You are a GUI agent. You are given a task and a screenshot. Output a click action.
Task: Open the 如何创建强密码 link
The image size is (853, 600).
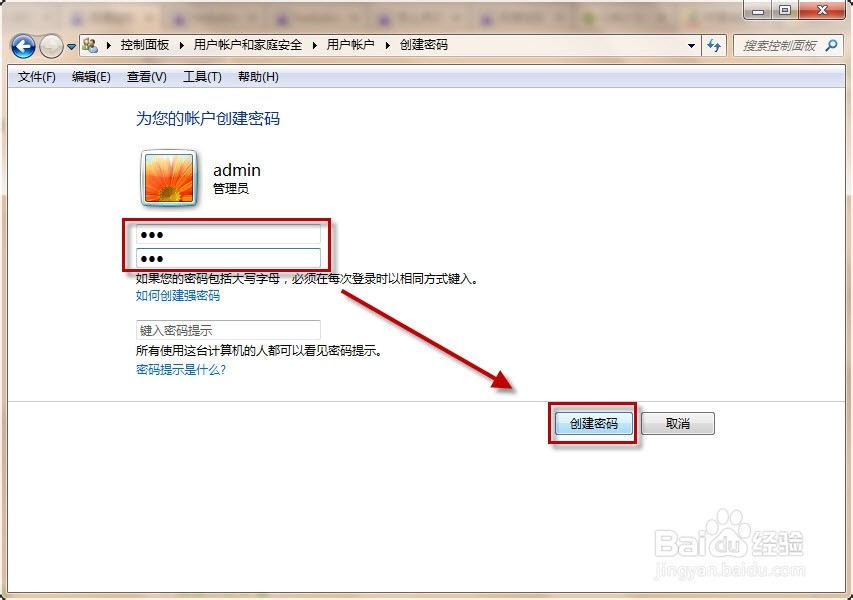pyautogui.click(x=178, y=295)
